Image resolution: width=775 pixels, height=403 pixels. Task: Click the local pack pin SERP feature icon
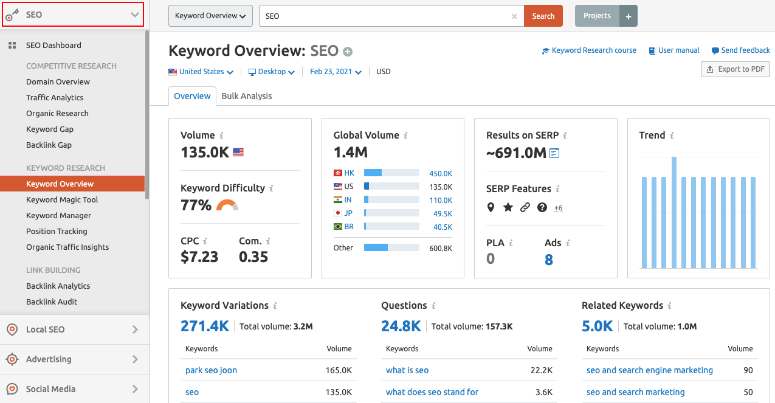coord(490,207)
